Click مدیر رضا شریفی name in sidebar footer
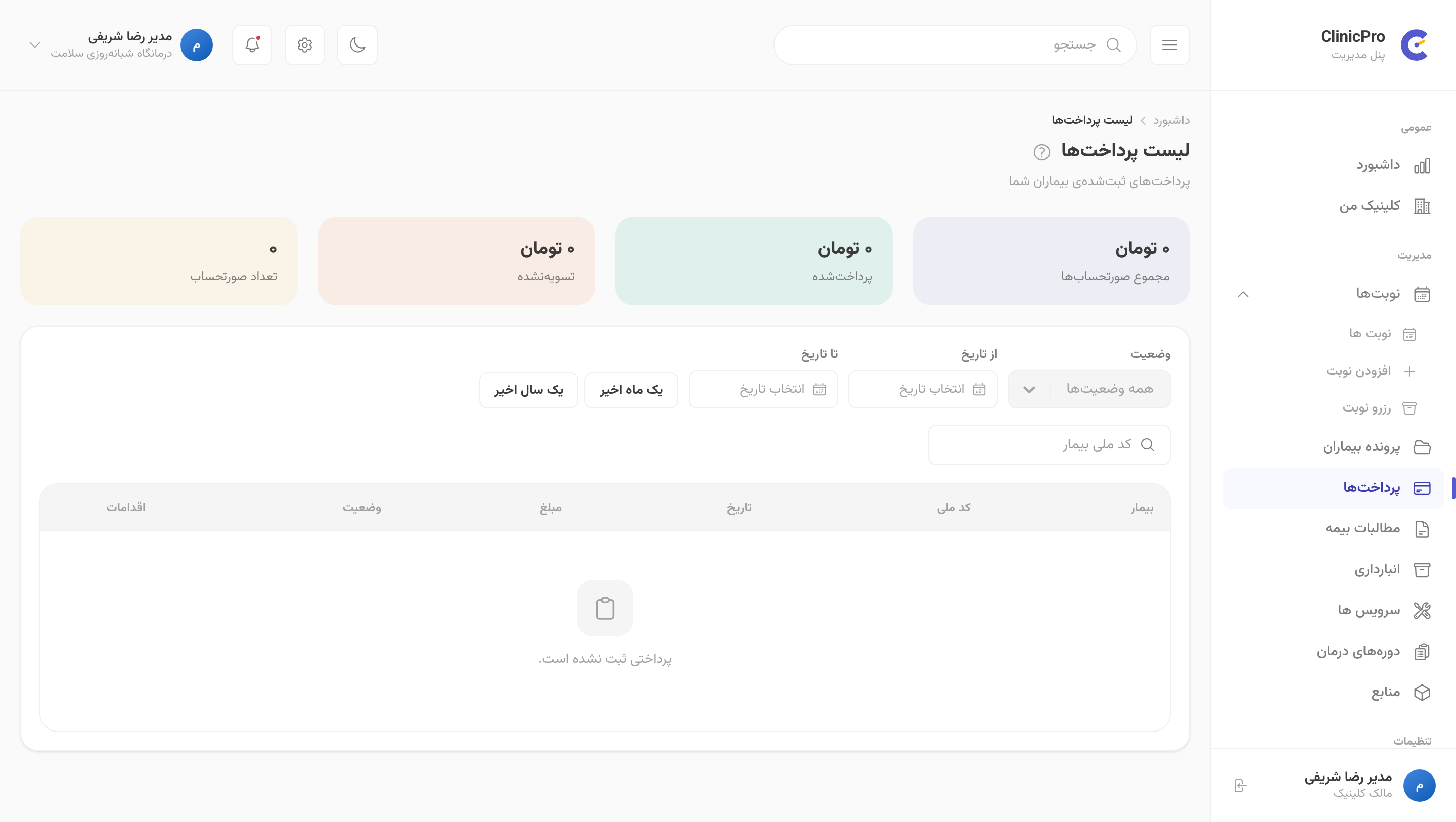The image size is (1456, 822). click(1347, 778)
